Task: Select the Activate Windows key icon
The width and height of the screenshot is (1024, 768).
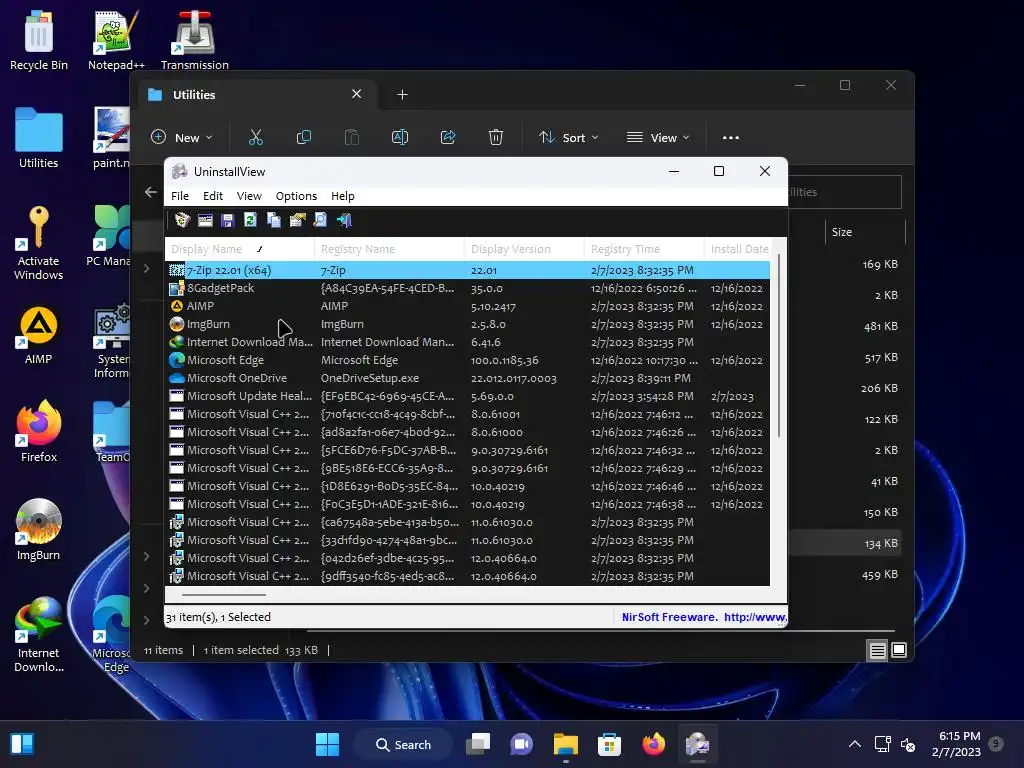Action: point(39,243)
